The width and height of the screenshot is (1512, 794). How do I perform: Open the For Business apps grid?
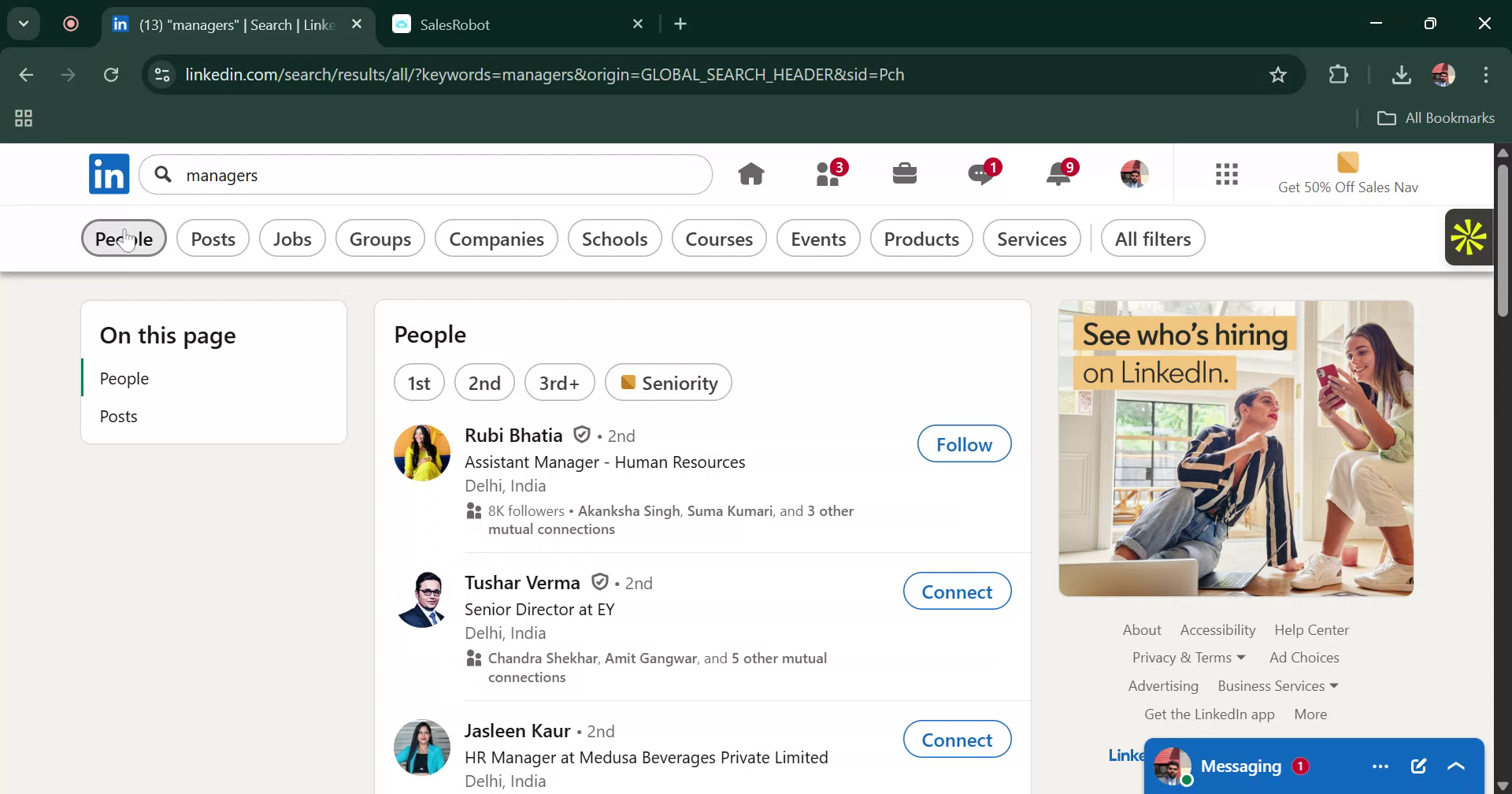pyautogui.click(x=1226, y=174)
